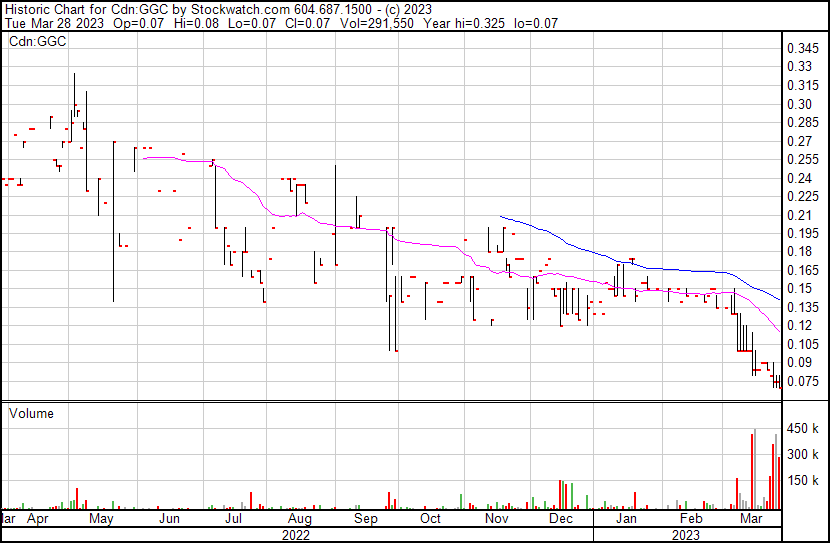The width and height of the screenshot is (830, 543).
Task: Click the 450 k volume axis label
Action: coord(804,429)
